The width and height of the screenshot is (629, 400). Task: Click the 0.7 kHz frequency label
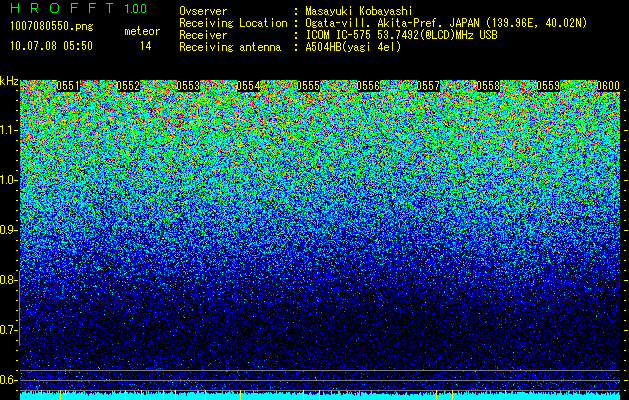coord(8,330)
